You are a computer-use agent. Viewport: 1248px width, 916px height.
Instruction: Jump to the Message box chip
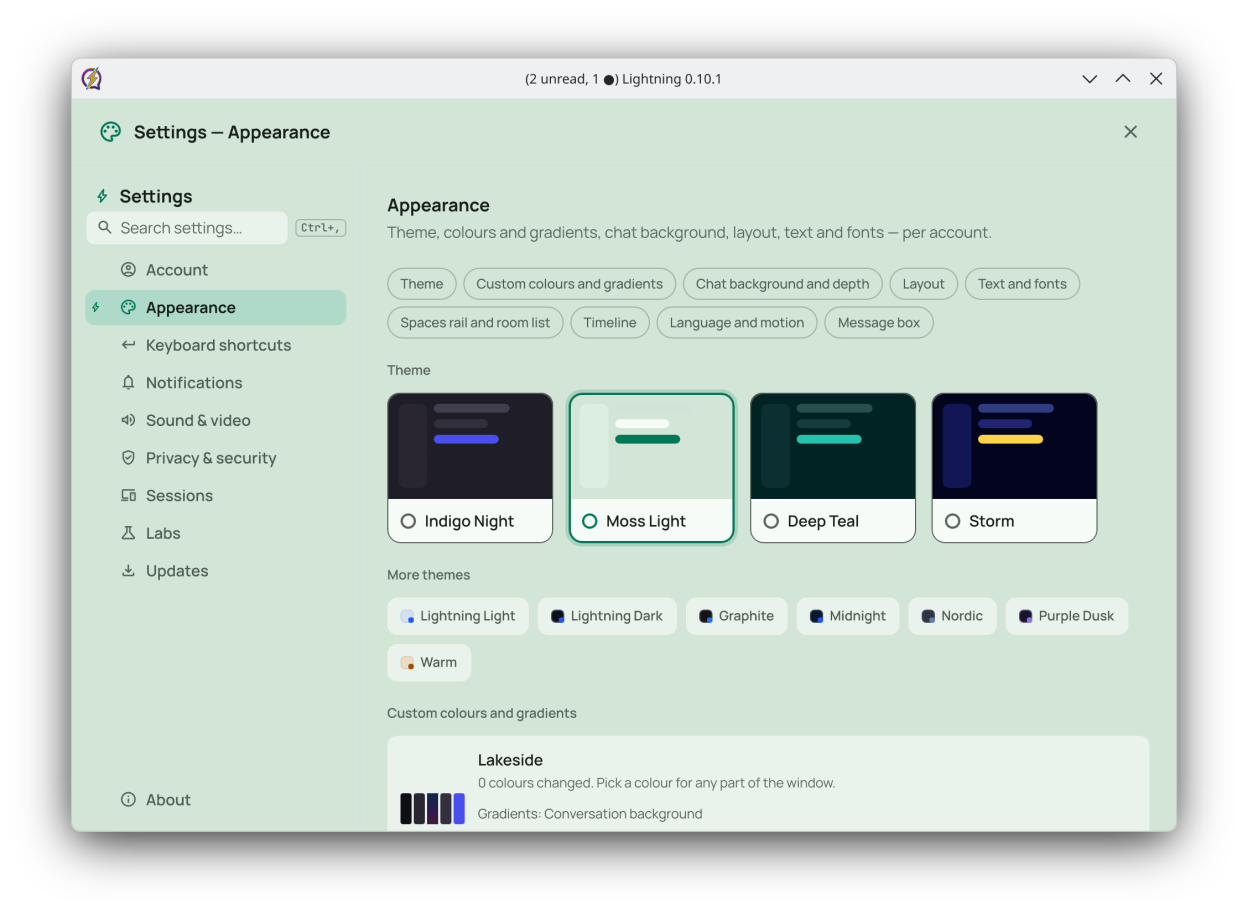point(879,323)
